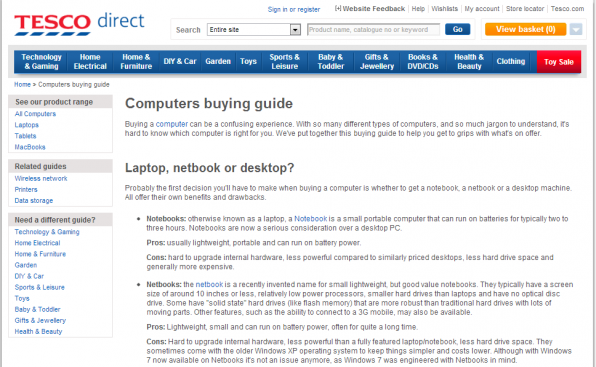This screenshot has height=367, width=596.
Task: Select Clothing in the navigation bar
Action: click(x=510, y=62)
